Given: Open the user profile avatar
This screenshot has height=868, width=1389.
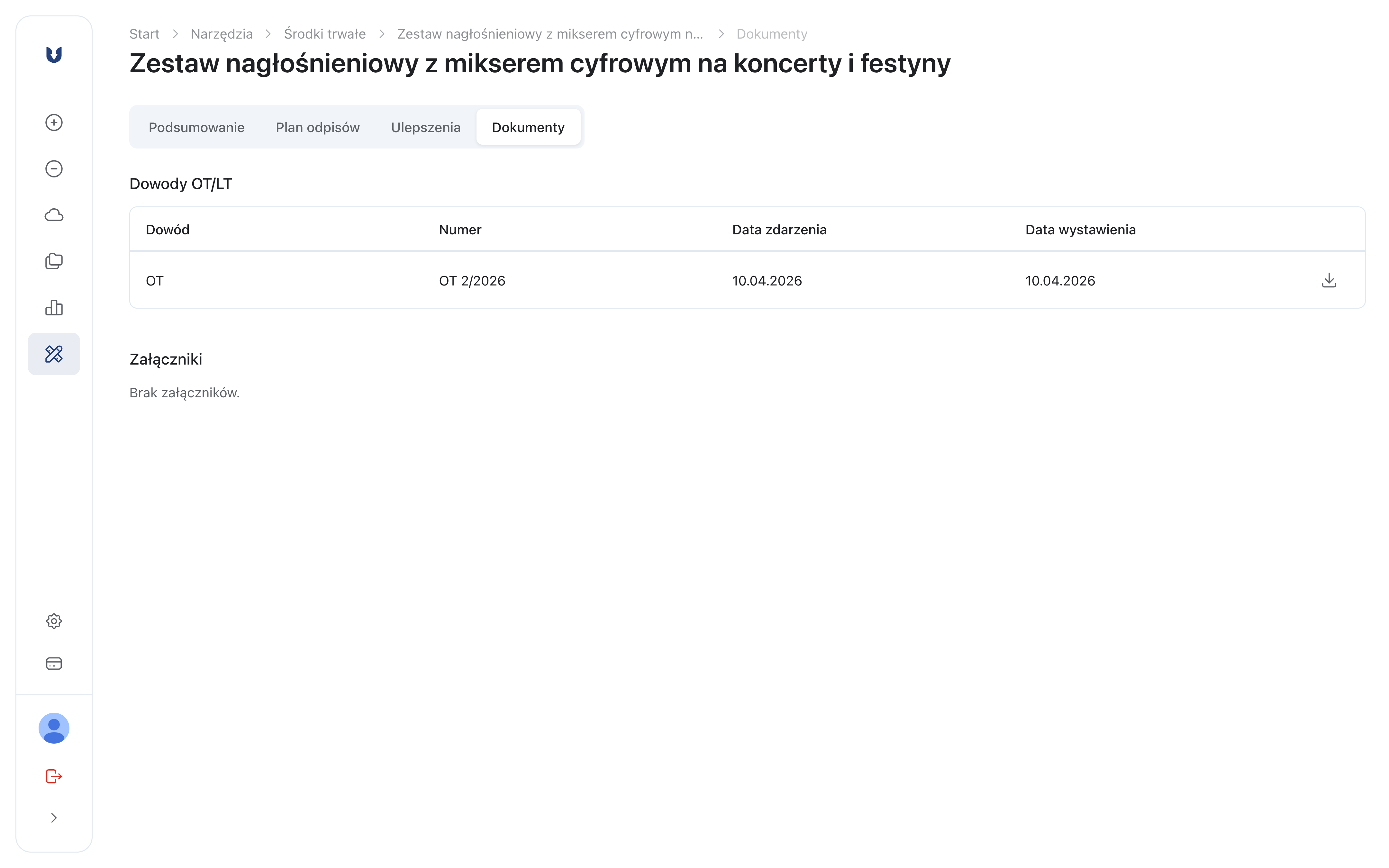Looking at the screenshot, I should 54,728.
